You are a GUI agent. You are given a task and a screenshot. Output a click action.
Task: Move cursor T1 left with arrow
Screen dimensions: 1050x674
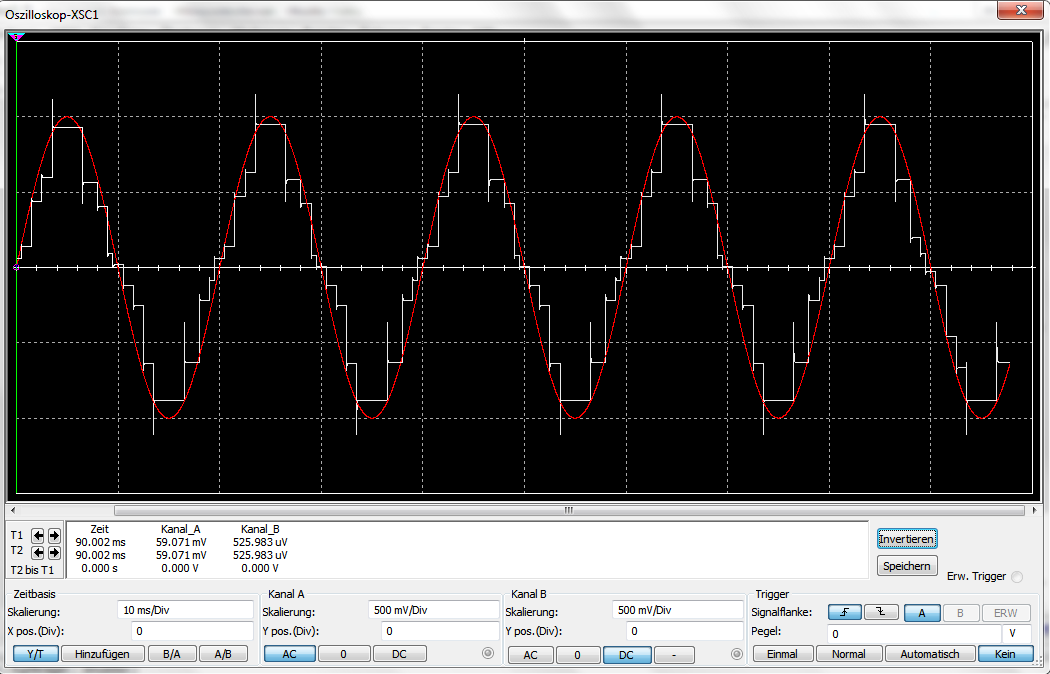pyautogui.click(x=38, y=535)
